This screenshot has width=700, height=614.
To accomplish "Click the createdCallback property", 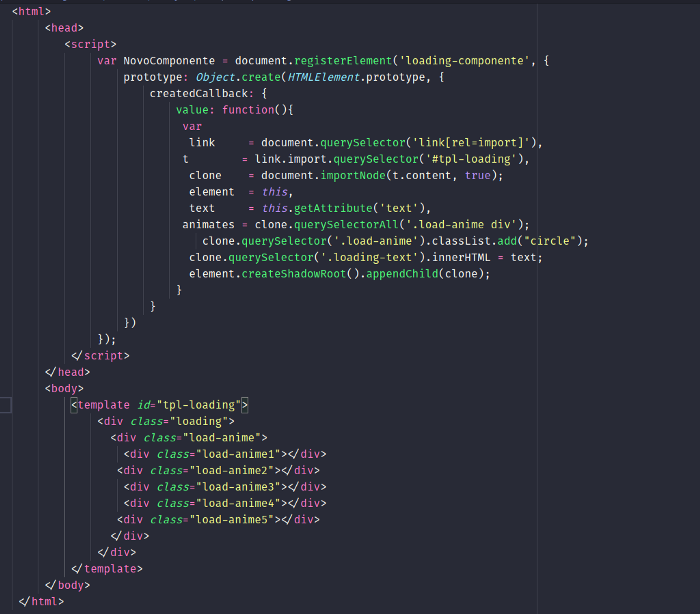I will tap(198, 94).
